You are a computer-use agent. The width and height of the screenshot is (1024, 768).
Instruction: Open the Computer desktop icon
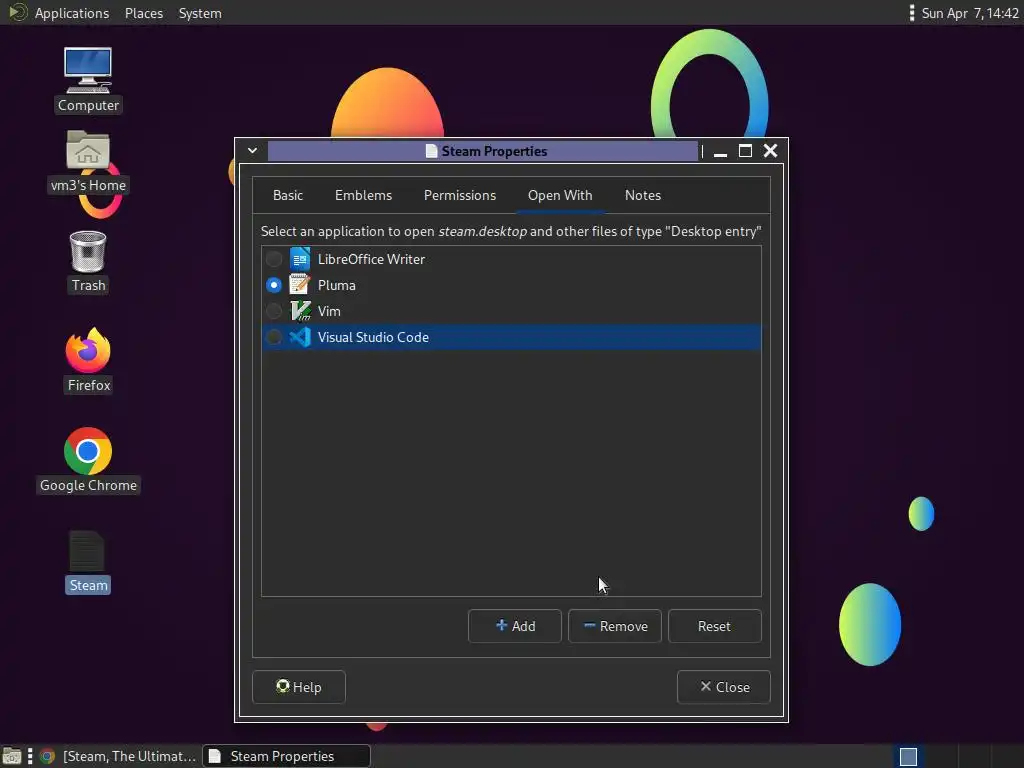[88, 71]
